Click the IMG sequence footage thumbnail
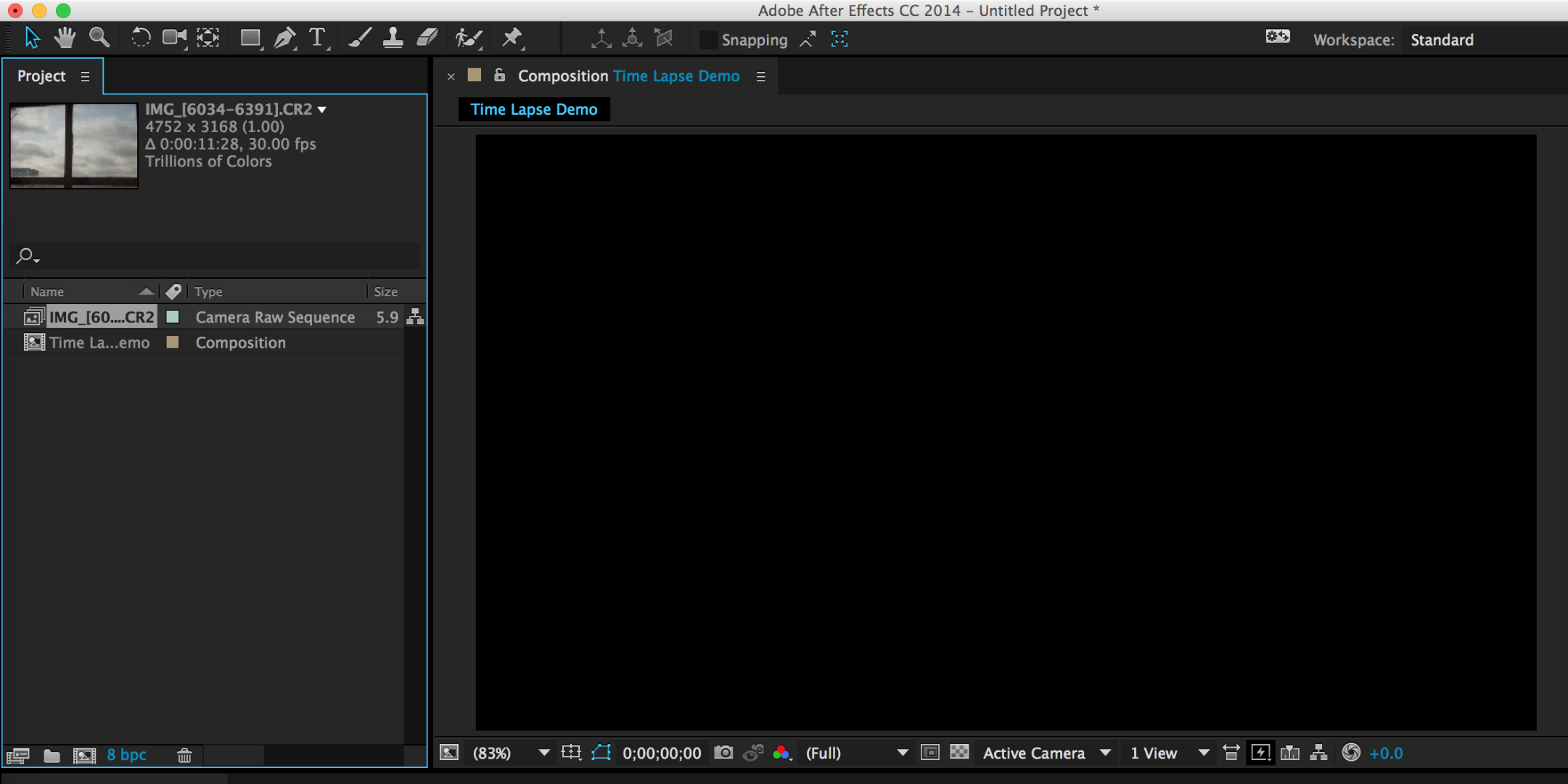 coord(74,146)
